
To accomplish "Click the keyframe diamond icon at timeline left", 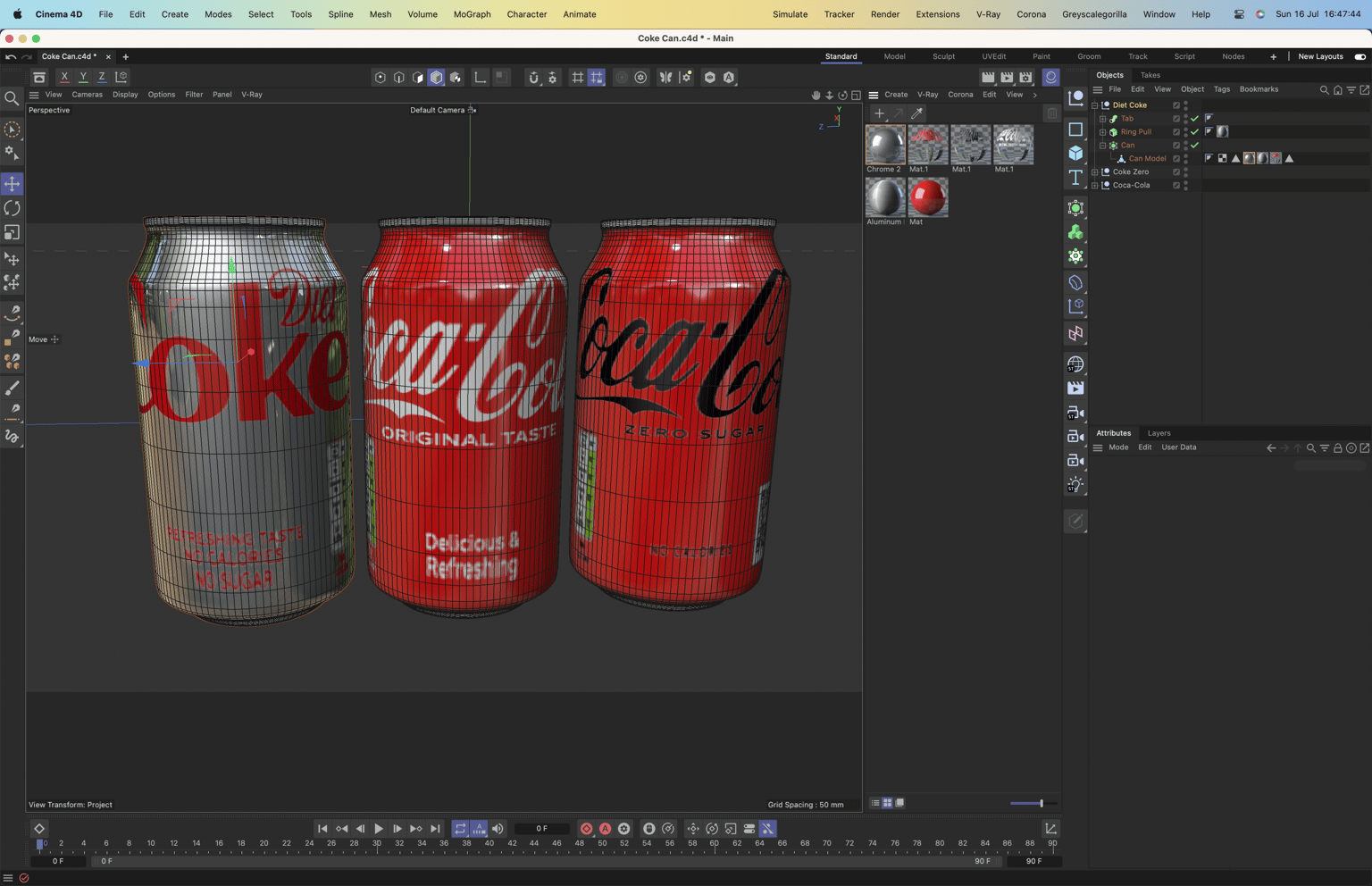I will 39,829.
